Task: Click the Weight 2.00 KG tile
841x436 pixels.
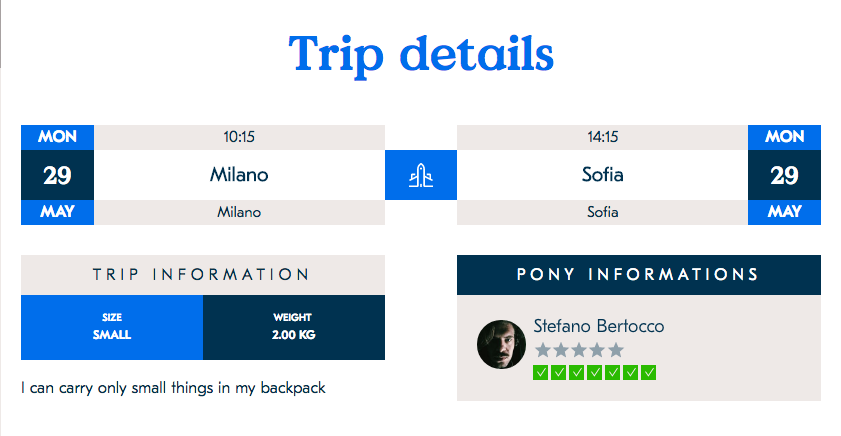Action: tap(293, 327)
